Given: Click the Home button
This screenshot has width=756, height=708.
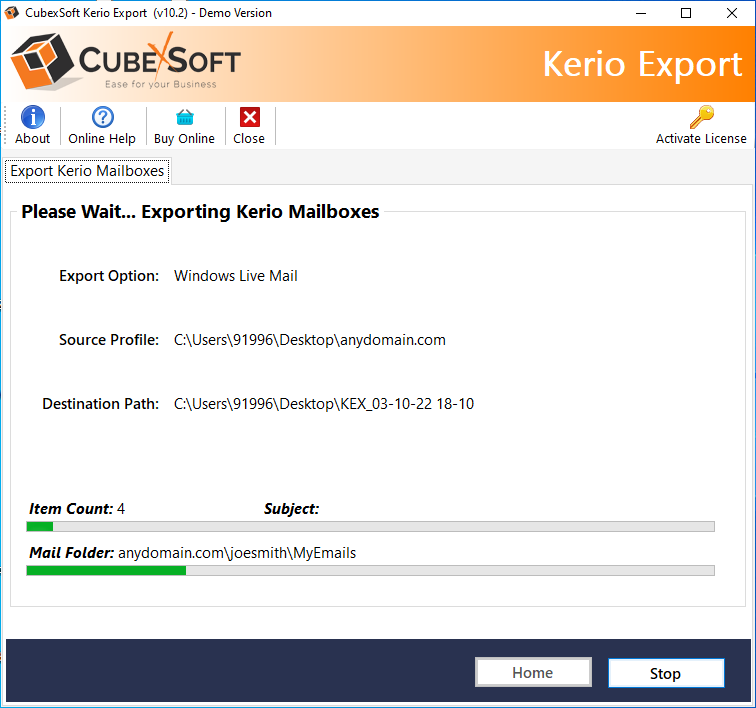Looking at the screenshot, I should (x=533, y=672).
